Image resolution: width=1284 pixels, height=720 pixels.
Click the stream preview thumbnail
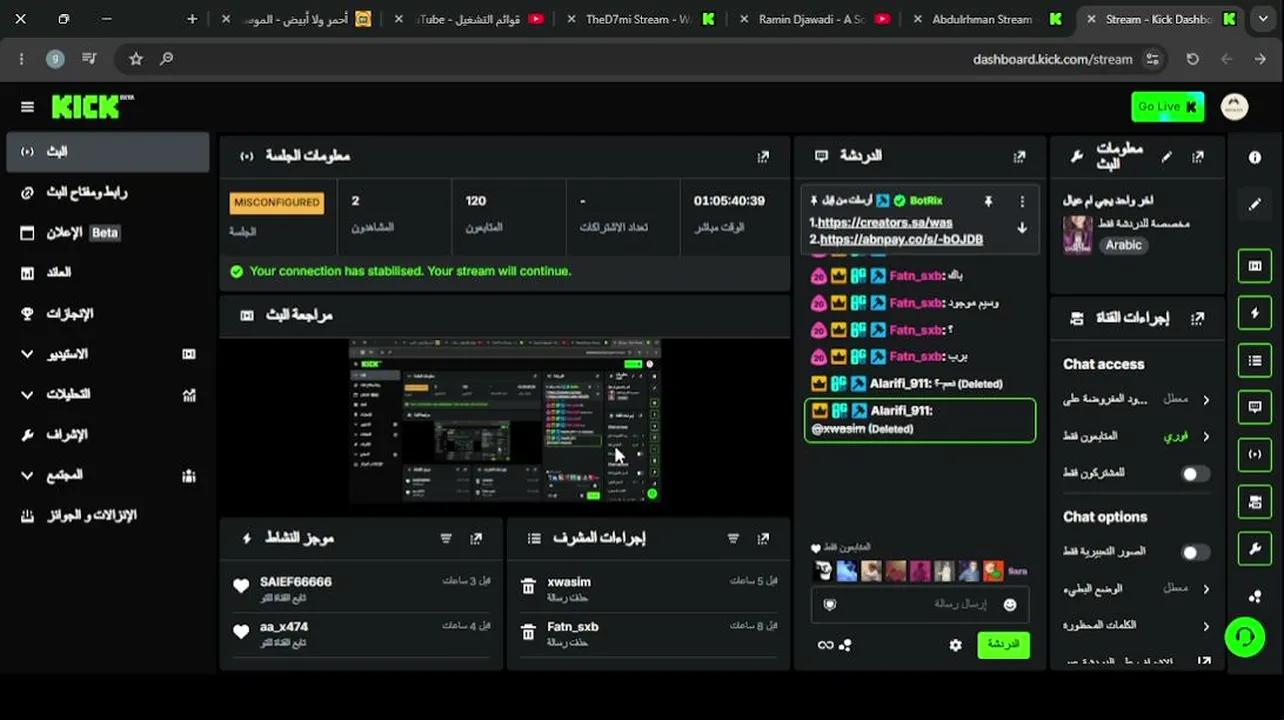(x=505, y=420)
